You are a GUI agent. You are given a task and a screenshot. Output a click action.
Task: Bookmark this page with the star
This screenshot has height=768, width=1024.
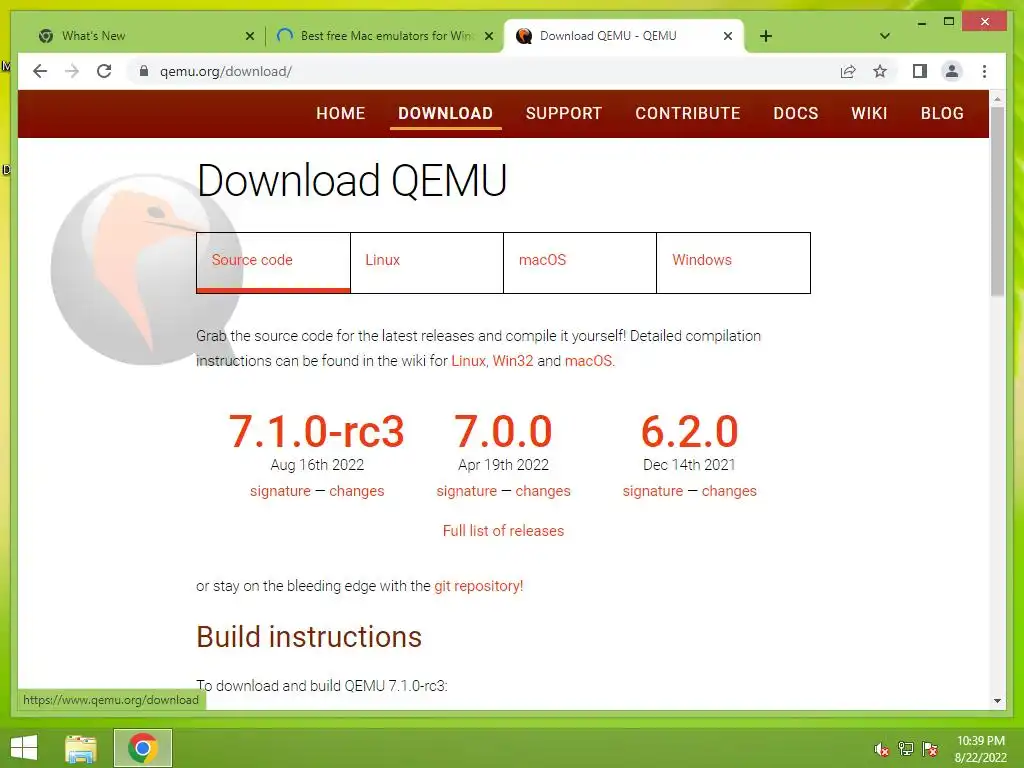[x=880, y=71]
